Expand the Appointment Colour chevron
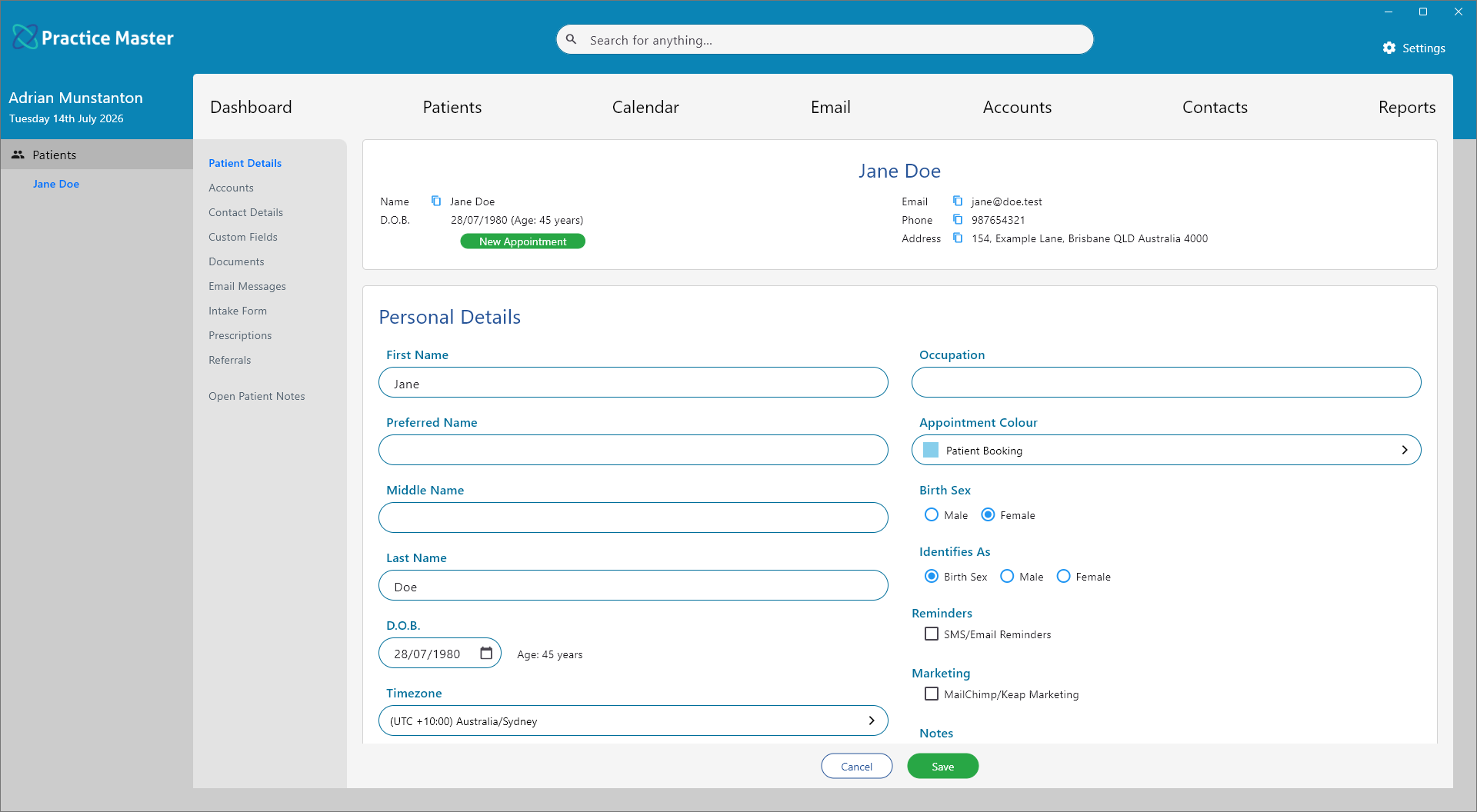Viewport: 1477px width, 812px height. [1405, 450]
